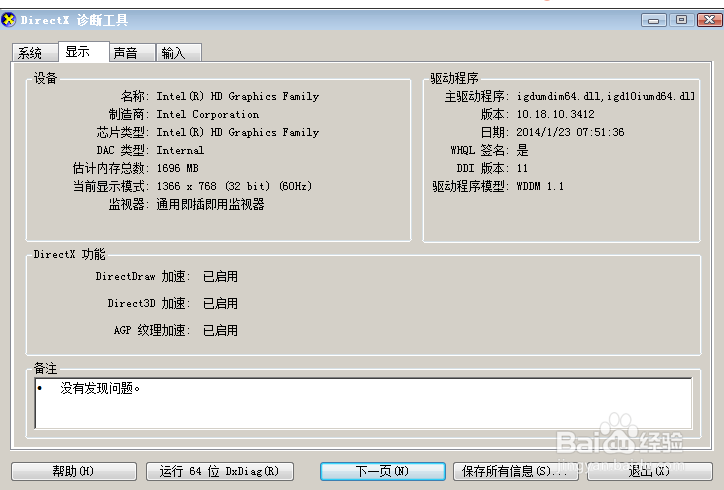Click manufacturer value Intel Corporation
Screen dimensions: 724x490
[208, 114]
